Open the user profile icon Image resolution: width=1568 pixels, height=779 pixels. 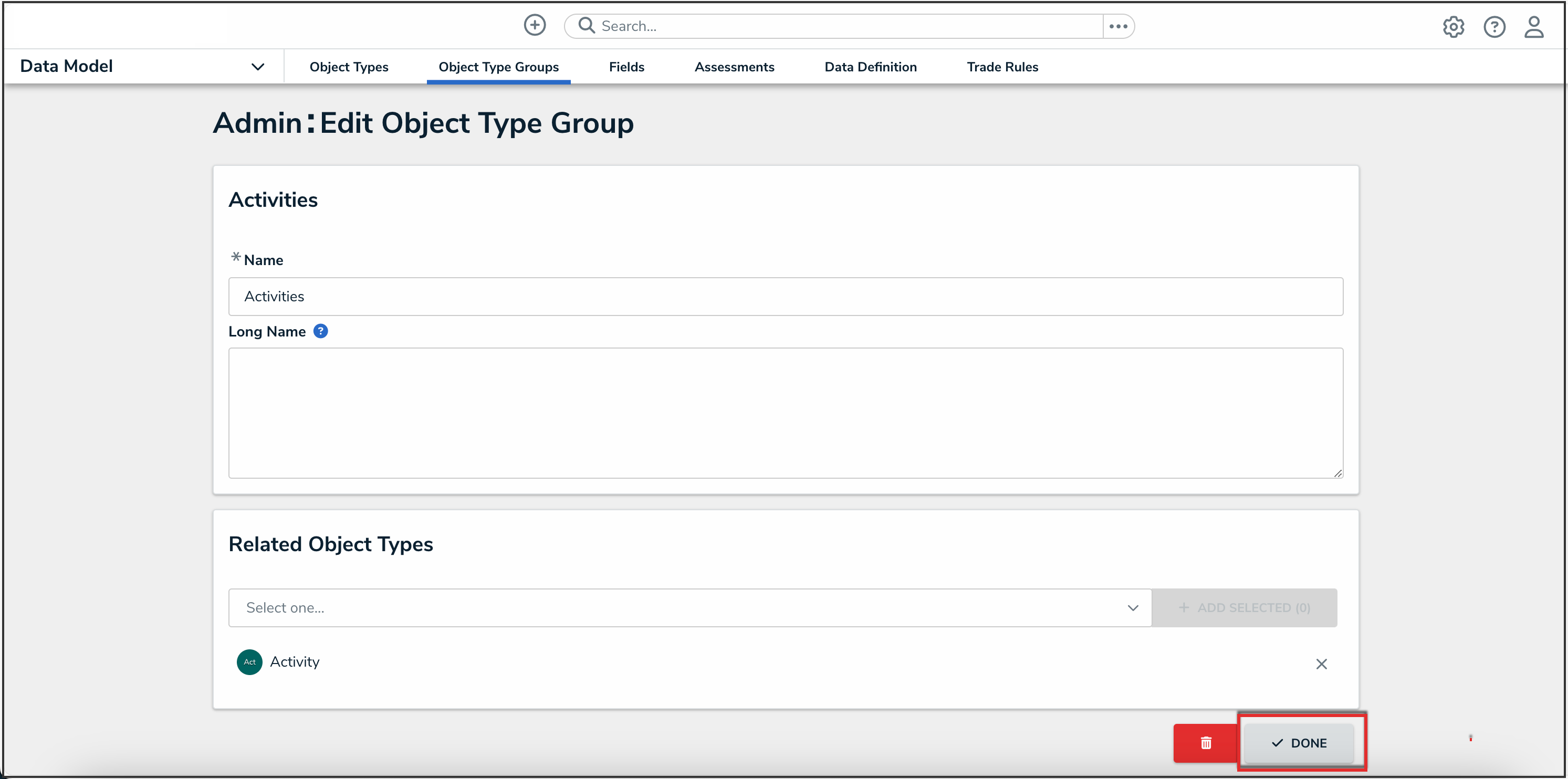1533,27
